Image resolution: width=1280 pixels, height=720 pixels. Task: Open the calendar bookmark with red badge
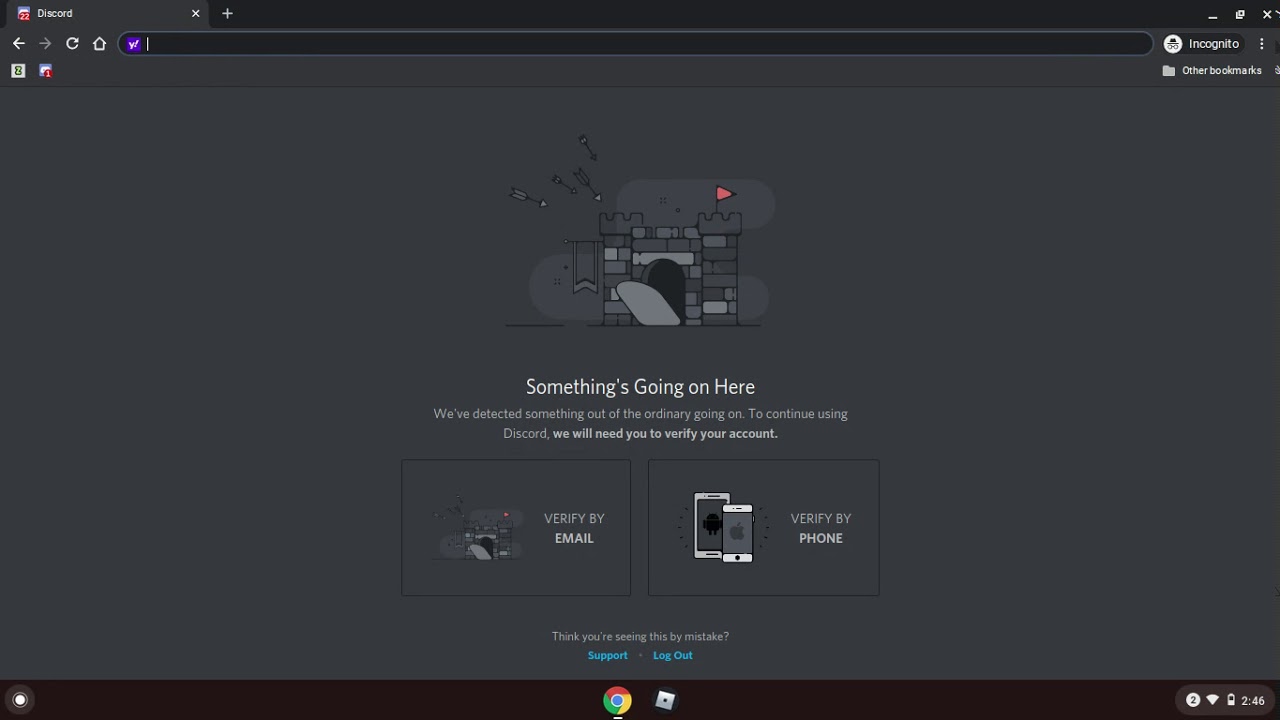[45, 71]
